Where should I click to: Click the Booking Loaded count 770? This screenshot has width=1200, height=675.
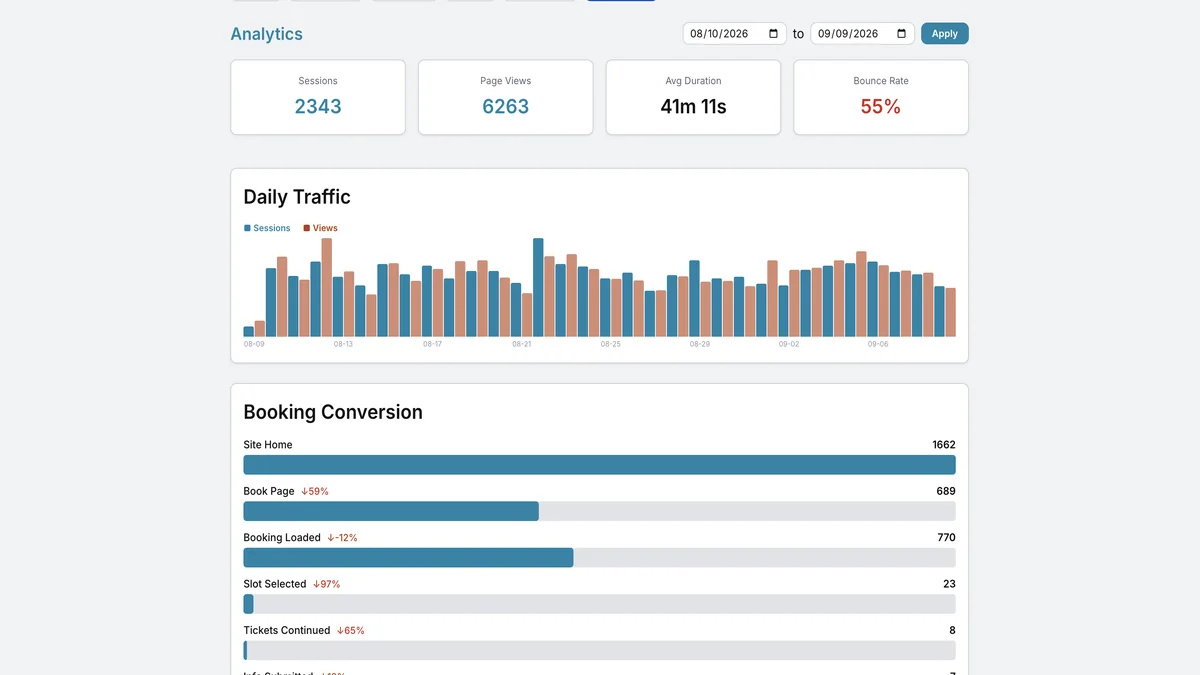click(x=946, y=538)
